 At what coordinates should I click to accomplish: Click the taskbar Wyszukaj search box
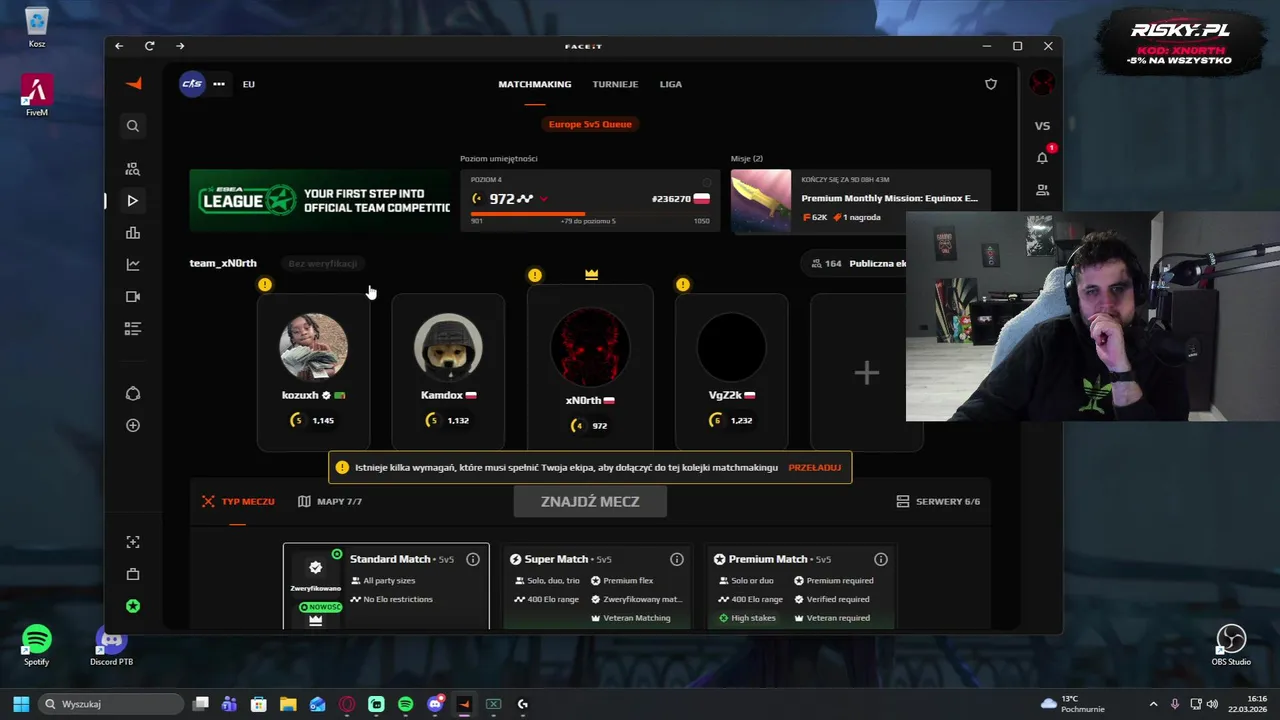[111, 704]
